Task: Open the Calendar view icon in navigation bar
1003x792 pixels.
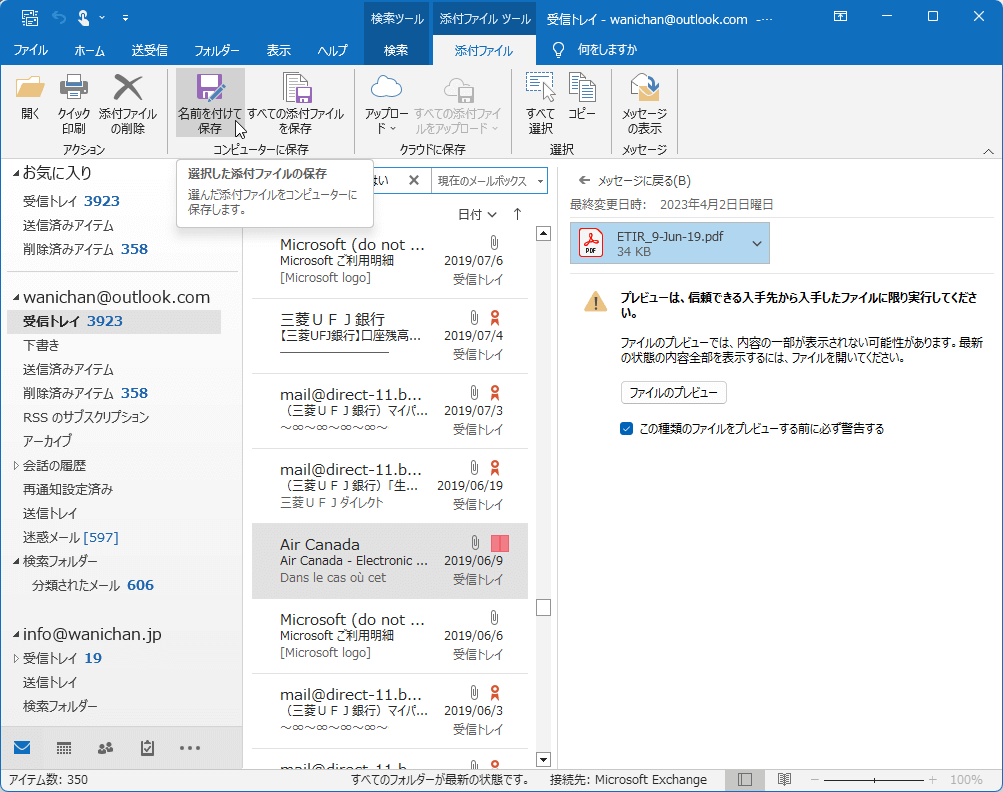Action: pyautogui.click(x=64, y=748)
